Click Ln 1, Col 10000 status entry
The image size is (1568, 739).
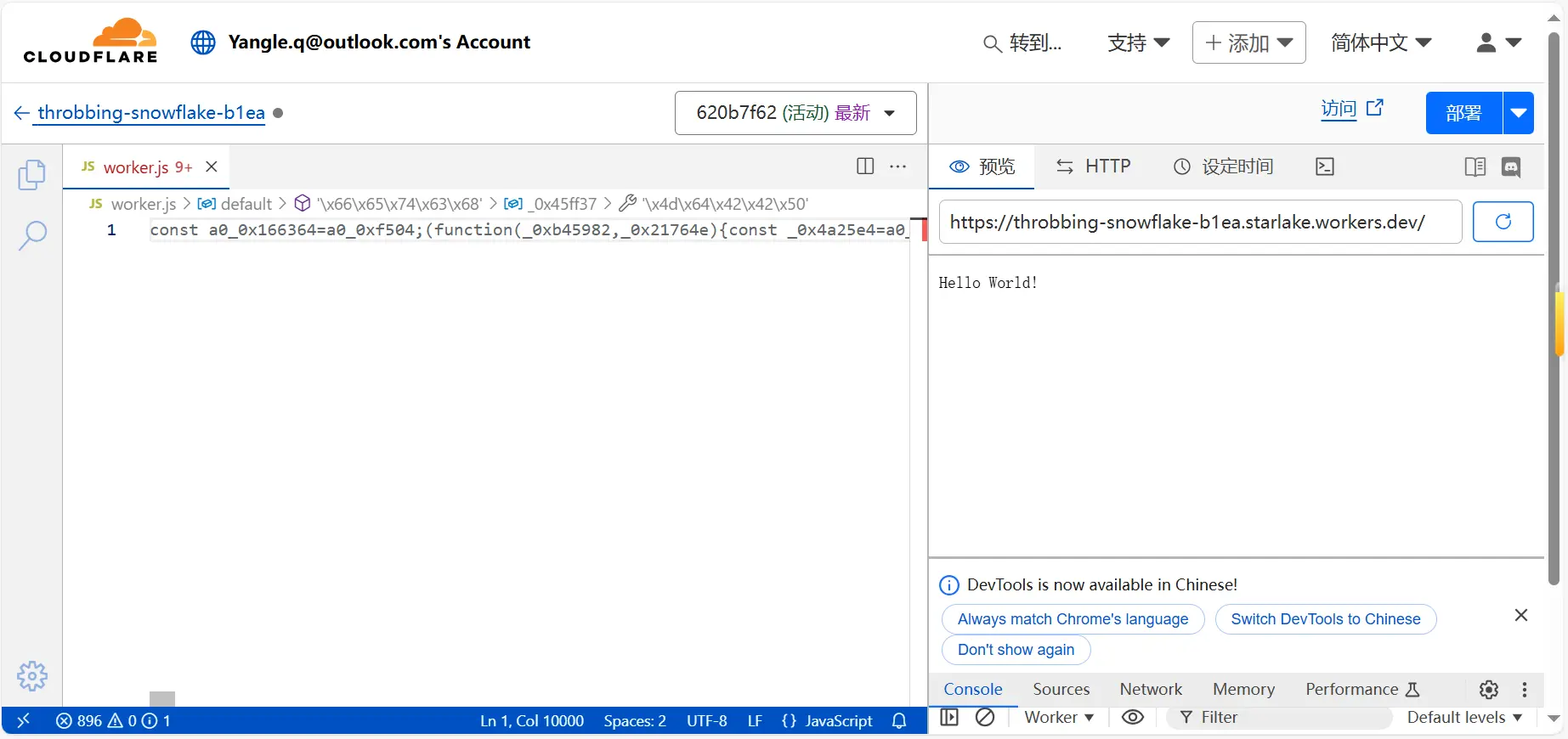point(532,720)
